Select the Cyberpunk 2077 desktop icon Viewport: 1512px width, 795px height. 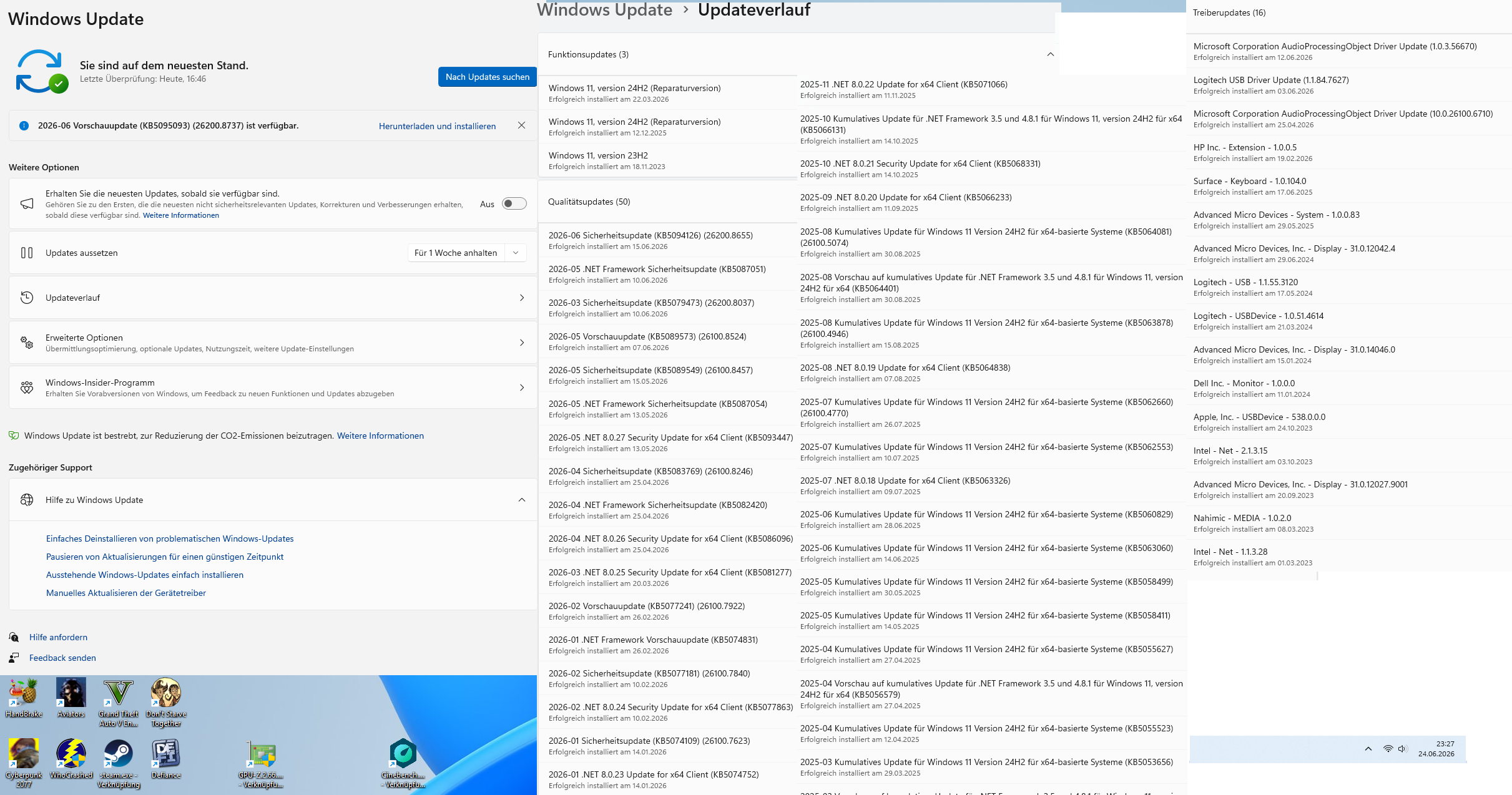tap(24, 764)
